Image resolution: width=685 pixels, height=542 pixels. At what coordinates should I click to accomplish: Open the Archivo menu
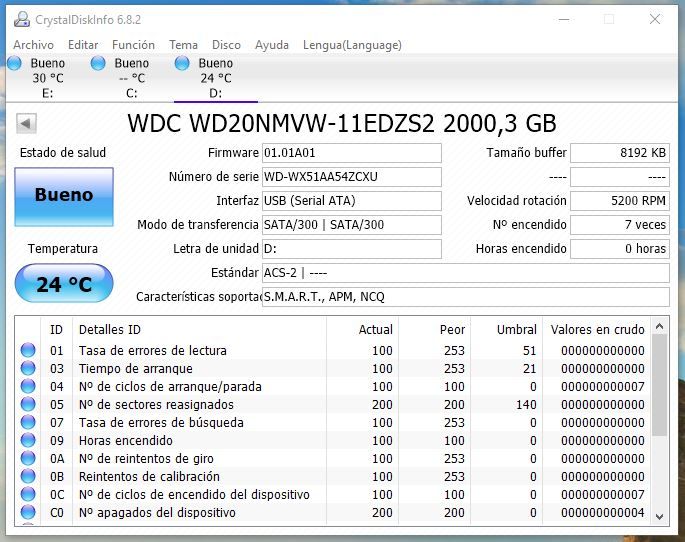point(33,45)
